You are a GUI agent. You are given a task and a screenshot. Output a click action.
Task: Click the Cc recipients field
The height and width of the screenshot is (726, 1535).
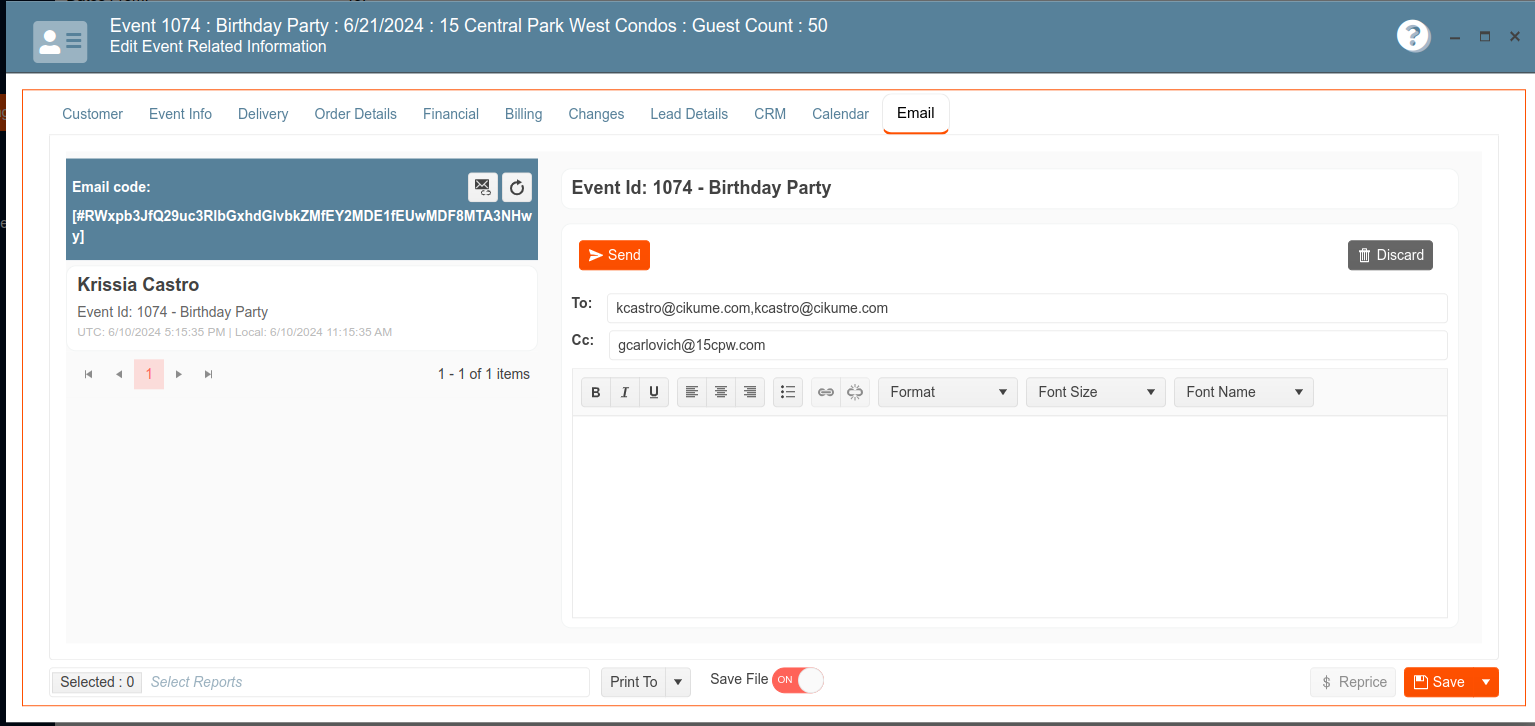[x=1027, y=345]
